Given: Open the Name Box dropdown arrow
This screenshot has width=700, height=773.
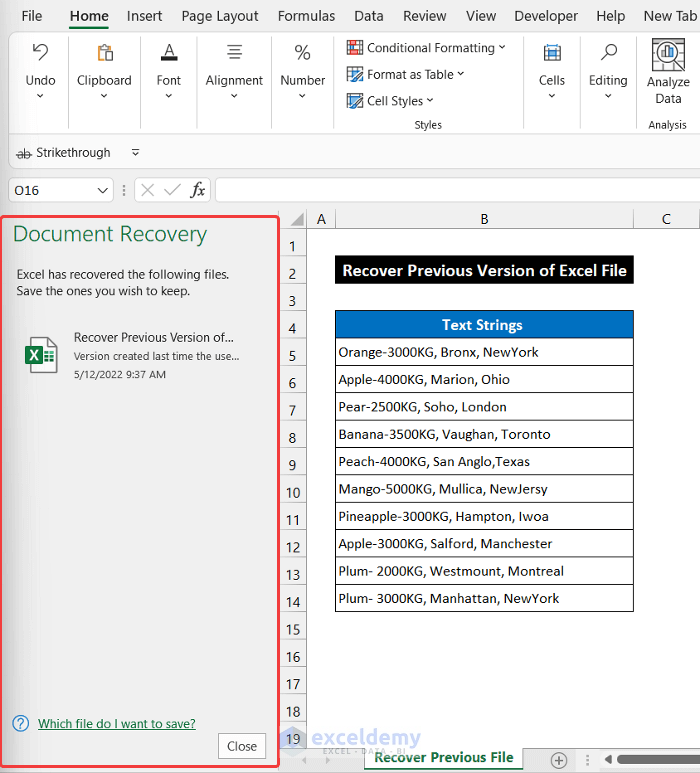Looking at the screenshot, I should point(103,190).
